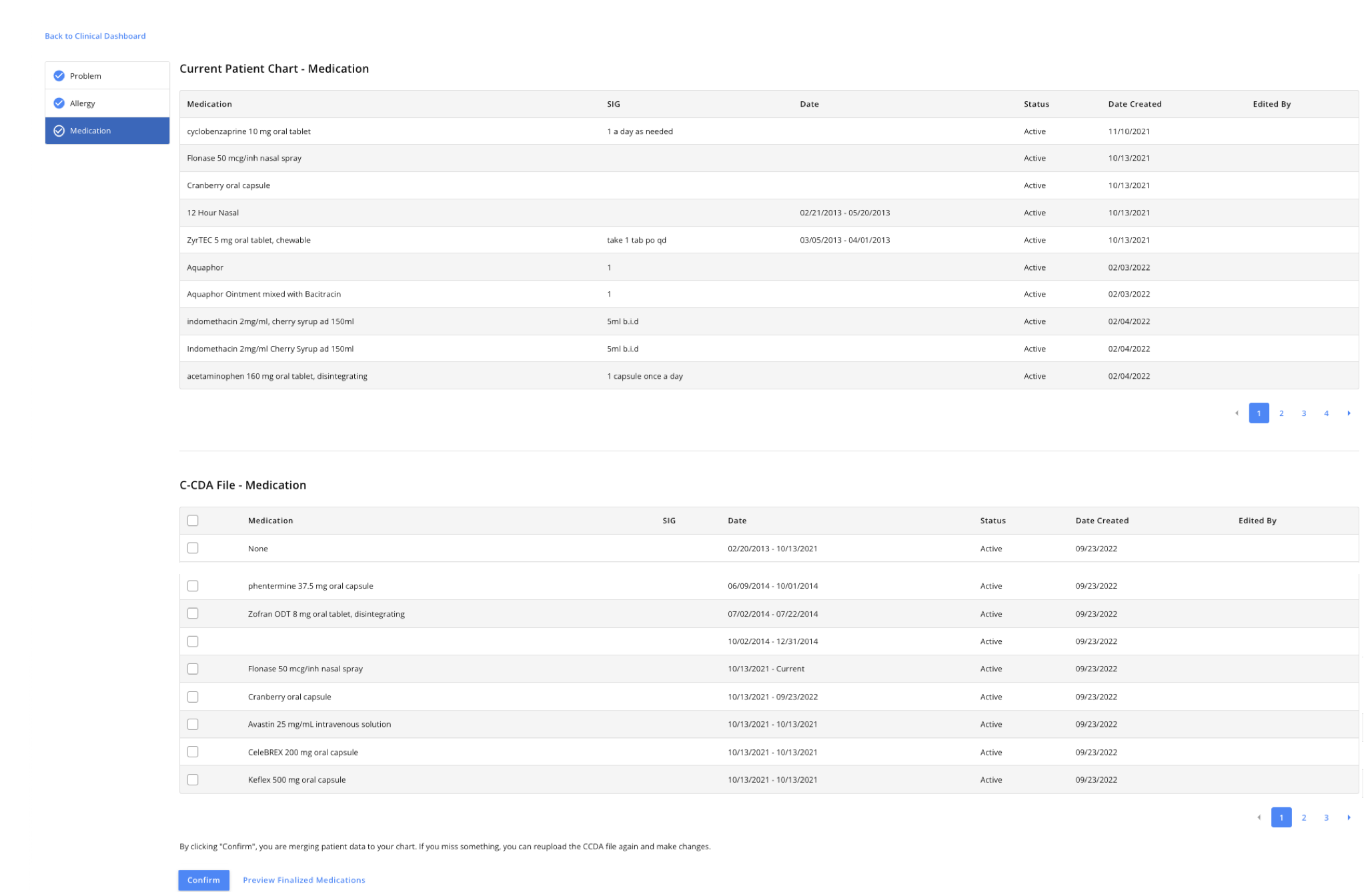
Task: Select Zofran ODT 8 mg checkbox
Action: (x=193, y=613)
